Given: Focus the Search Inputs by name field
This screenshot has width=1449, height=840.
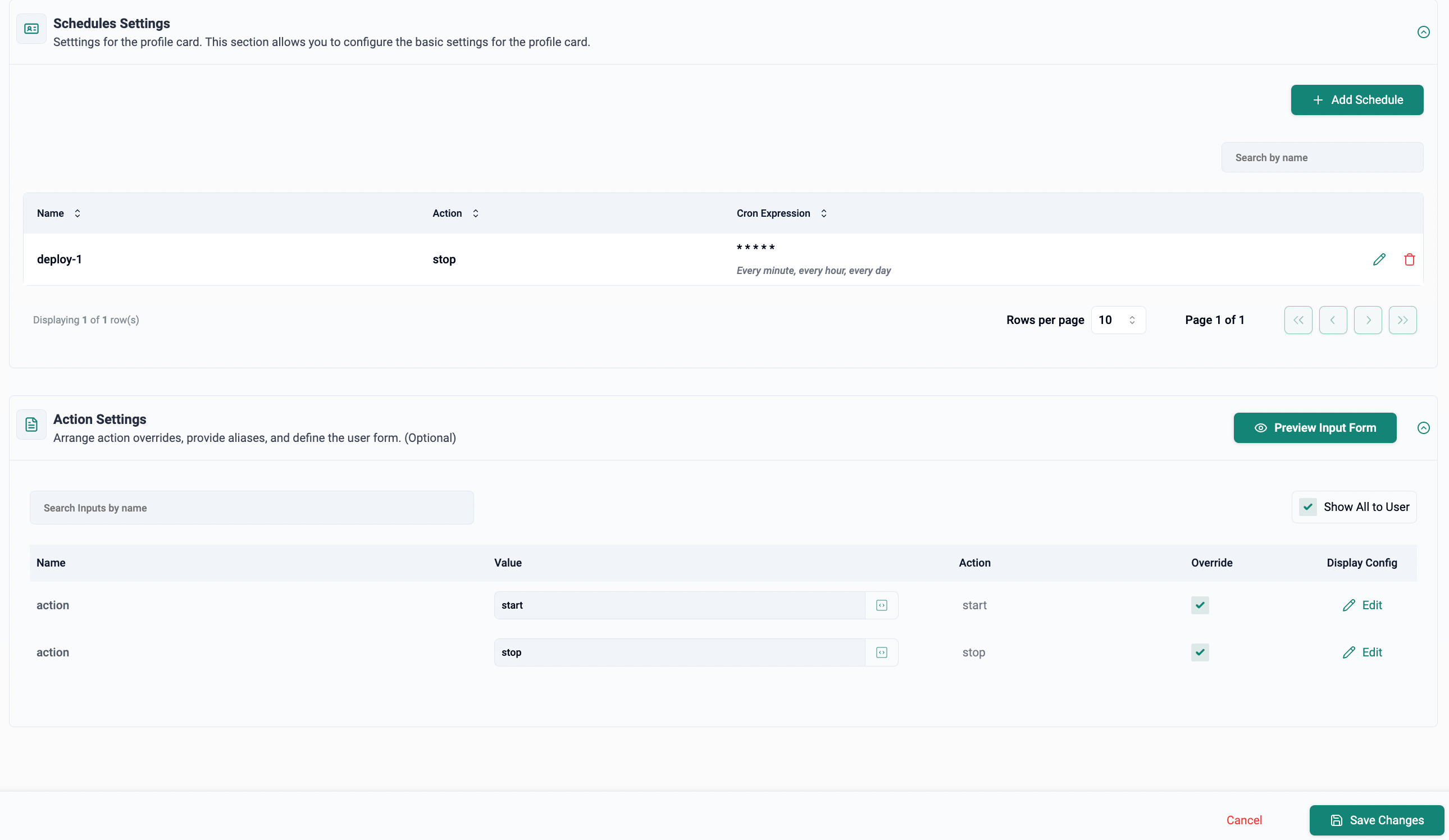Looking at the screenshot, I should [251, 508].
